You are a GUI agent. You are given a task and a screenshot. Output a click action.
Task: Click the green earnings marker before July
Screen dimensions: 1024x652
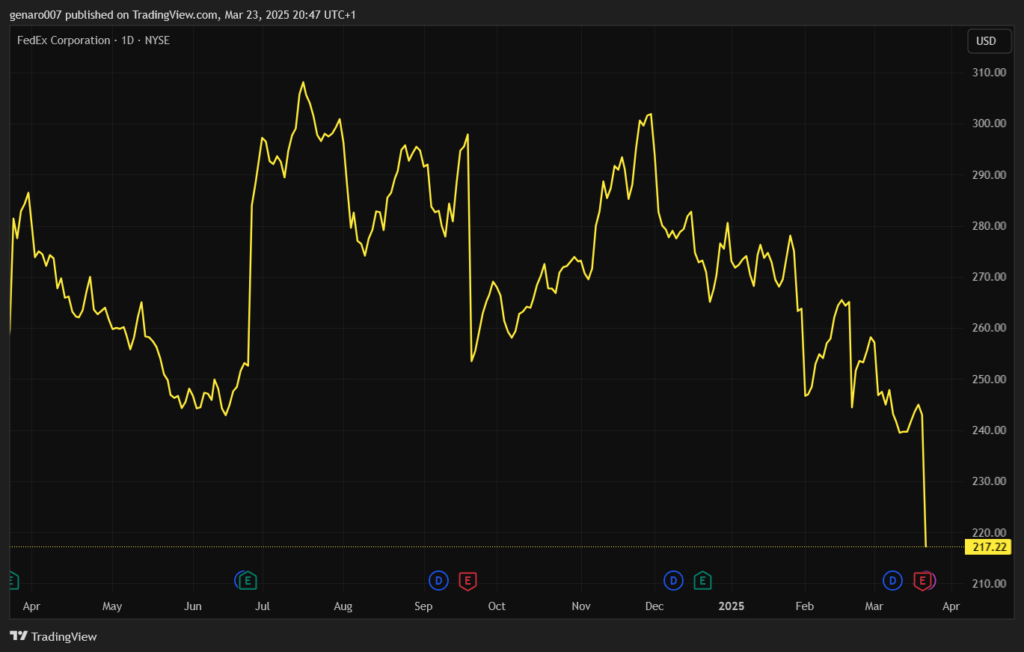pos(247,580)
